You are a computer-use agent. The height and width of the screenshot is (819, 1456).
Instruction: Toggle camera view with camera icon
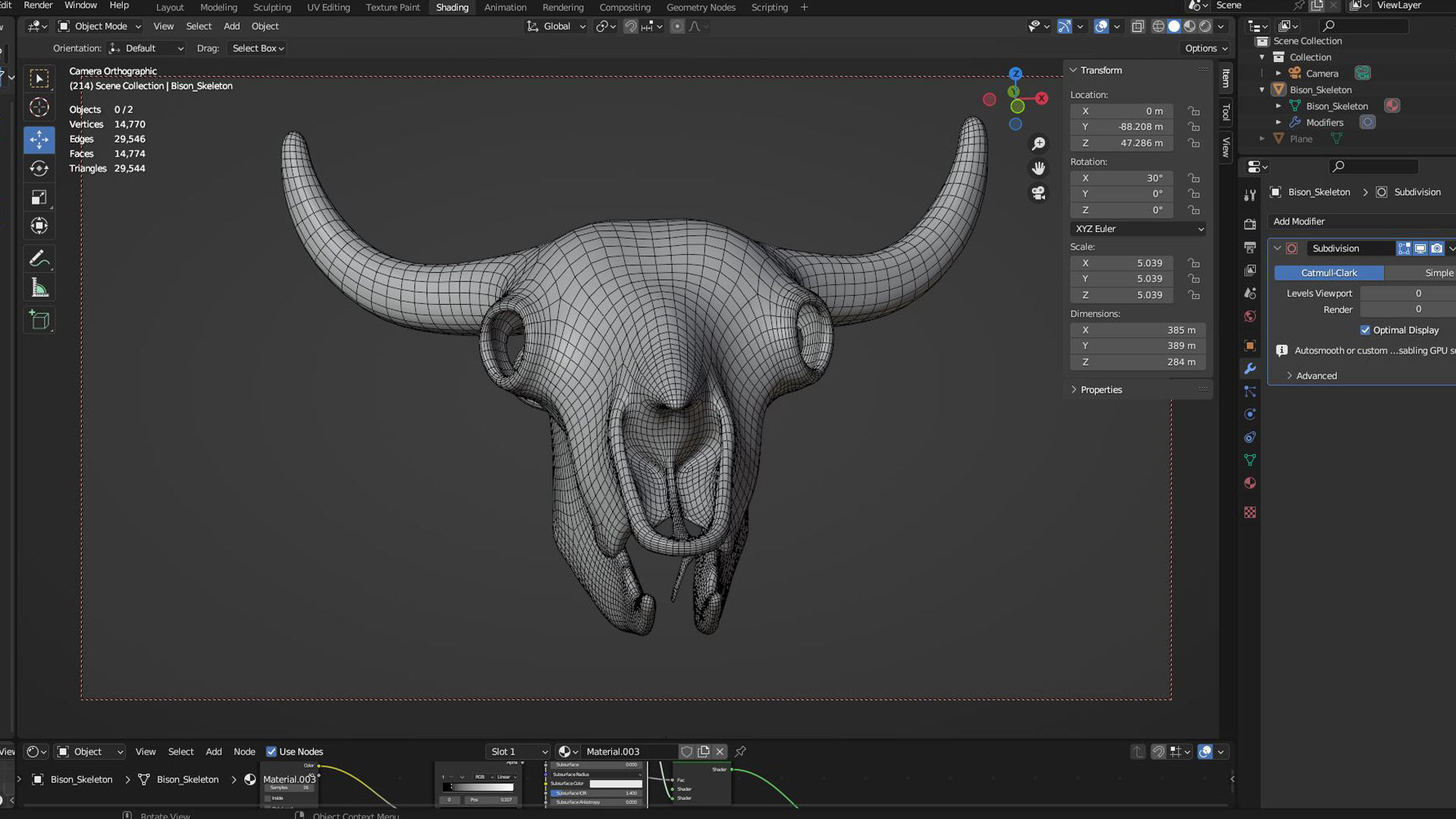[1038, 193]
